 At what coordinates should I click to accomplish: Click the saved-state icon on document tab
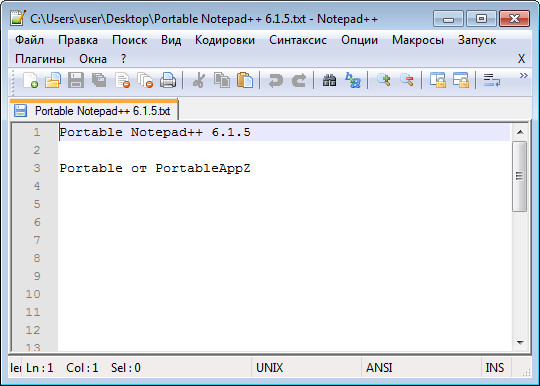[x=20, y=111]
